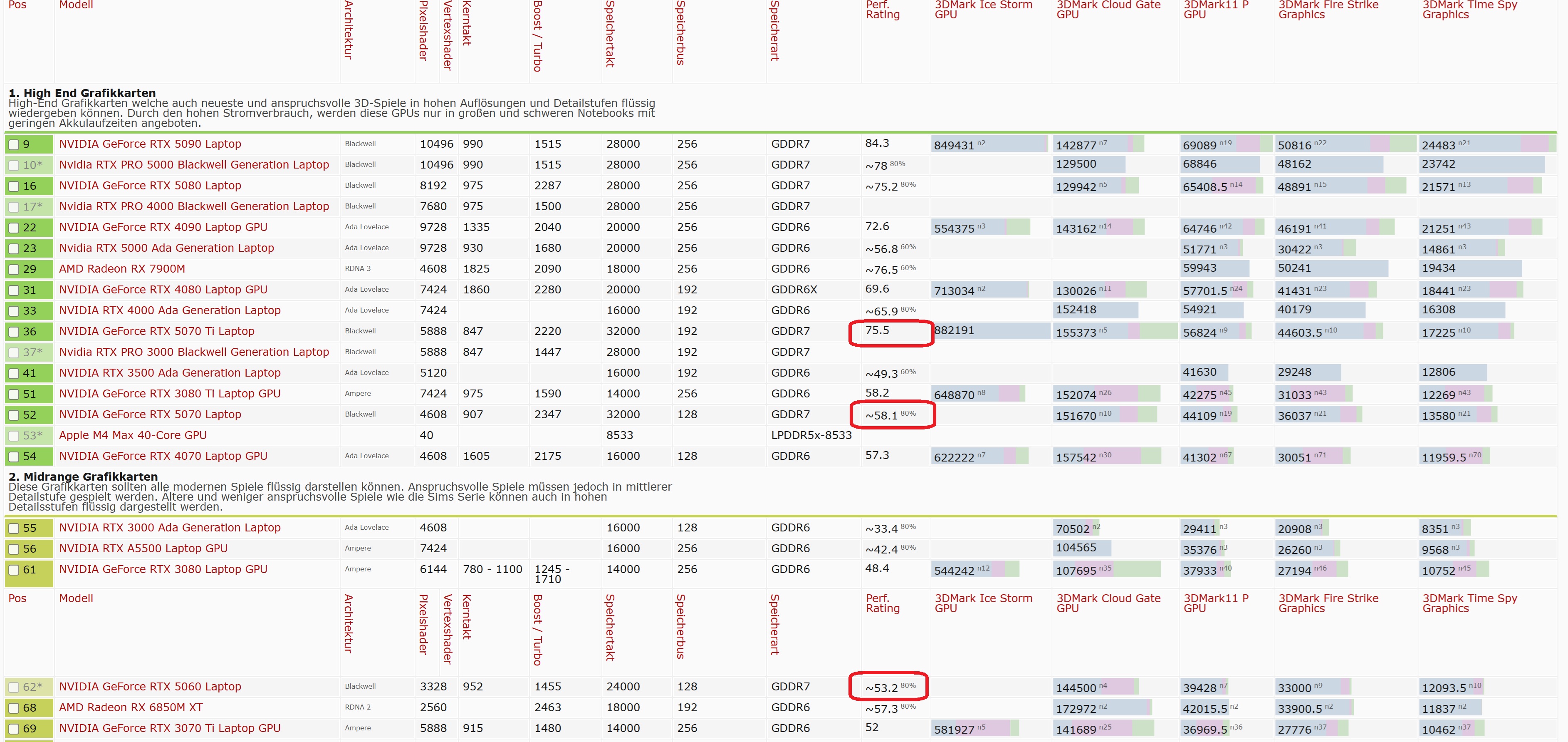Select the checkbox next to RTX 5070 Ti Laptop
Viewport: 1568px width, 742px height.
(x=14, y=332)
